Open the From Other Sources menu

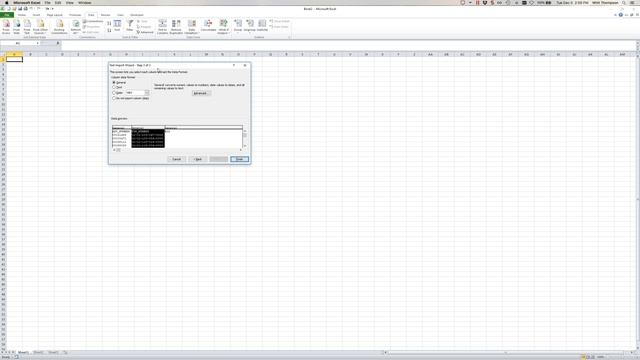tap(40, 27)
